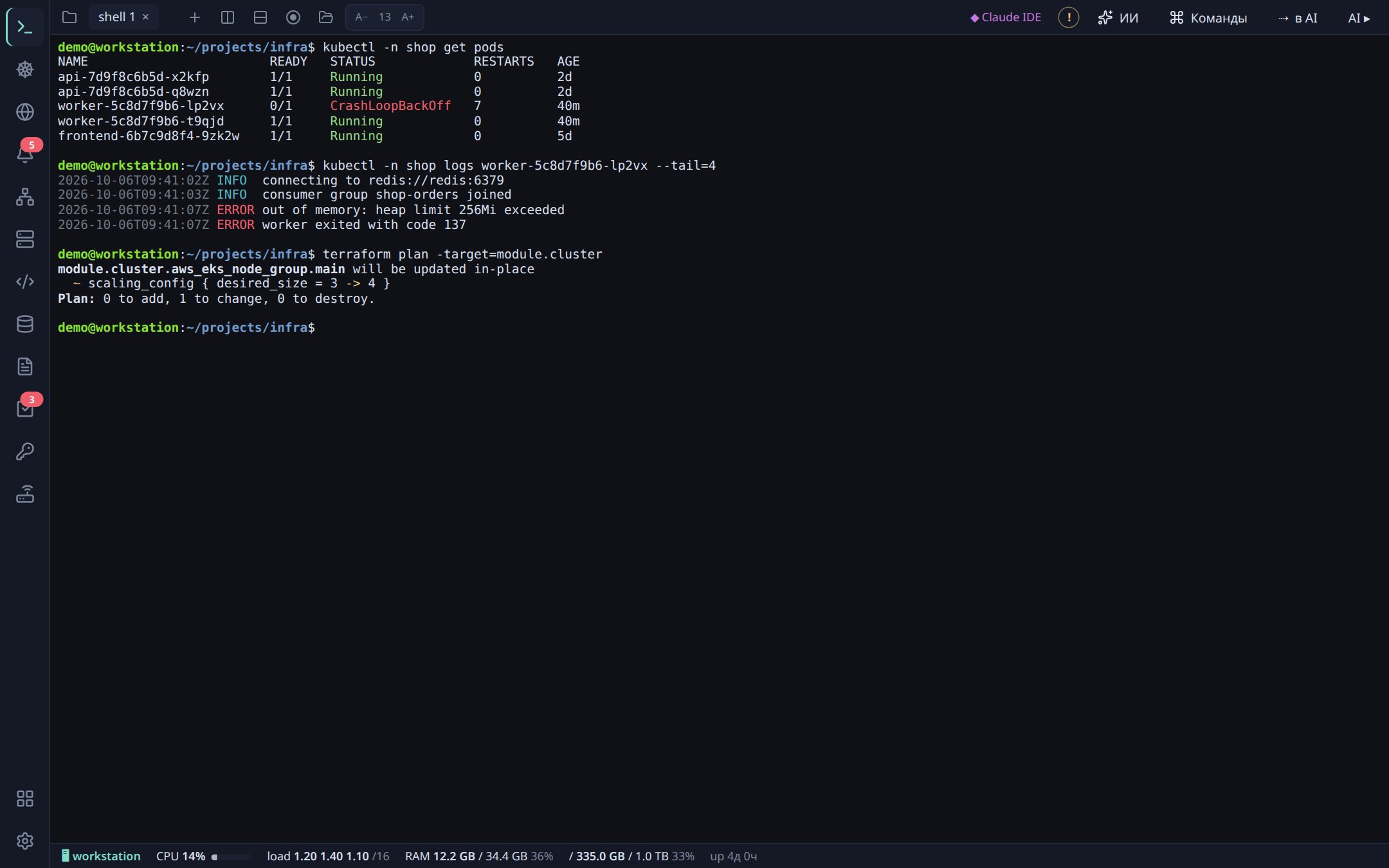Open the terminal panel in sidebar
1389x868 pixels.
25,27
